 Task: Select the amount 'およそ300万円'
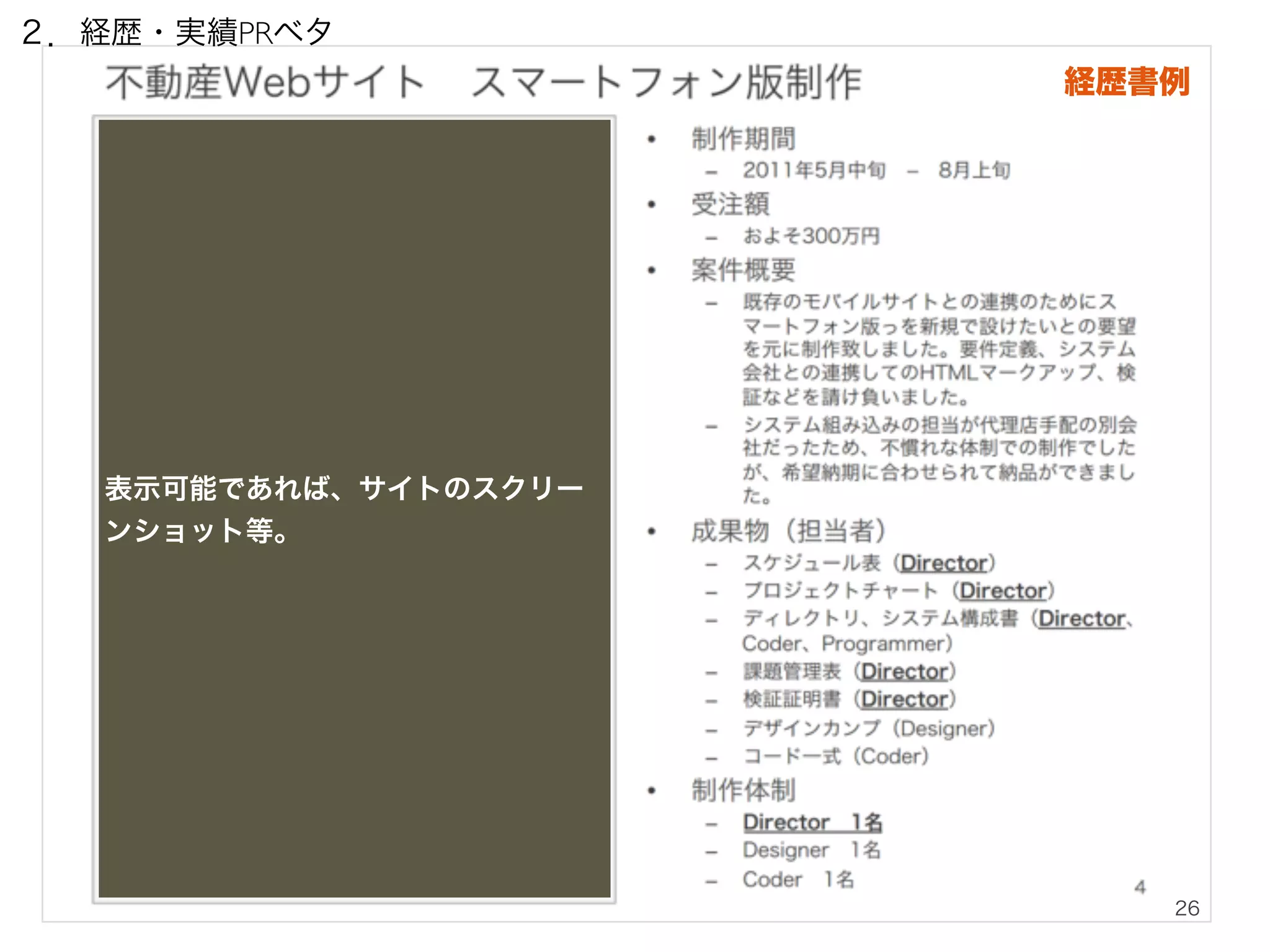[x=811, y=236]
